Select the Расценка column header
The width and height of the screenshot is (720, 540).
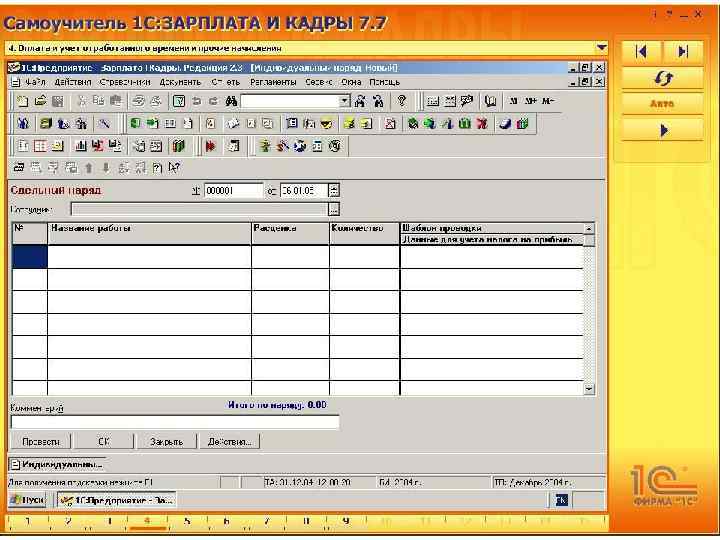pos(290,233)
